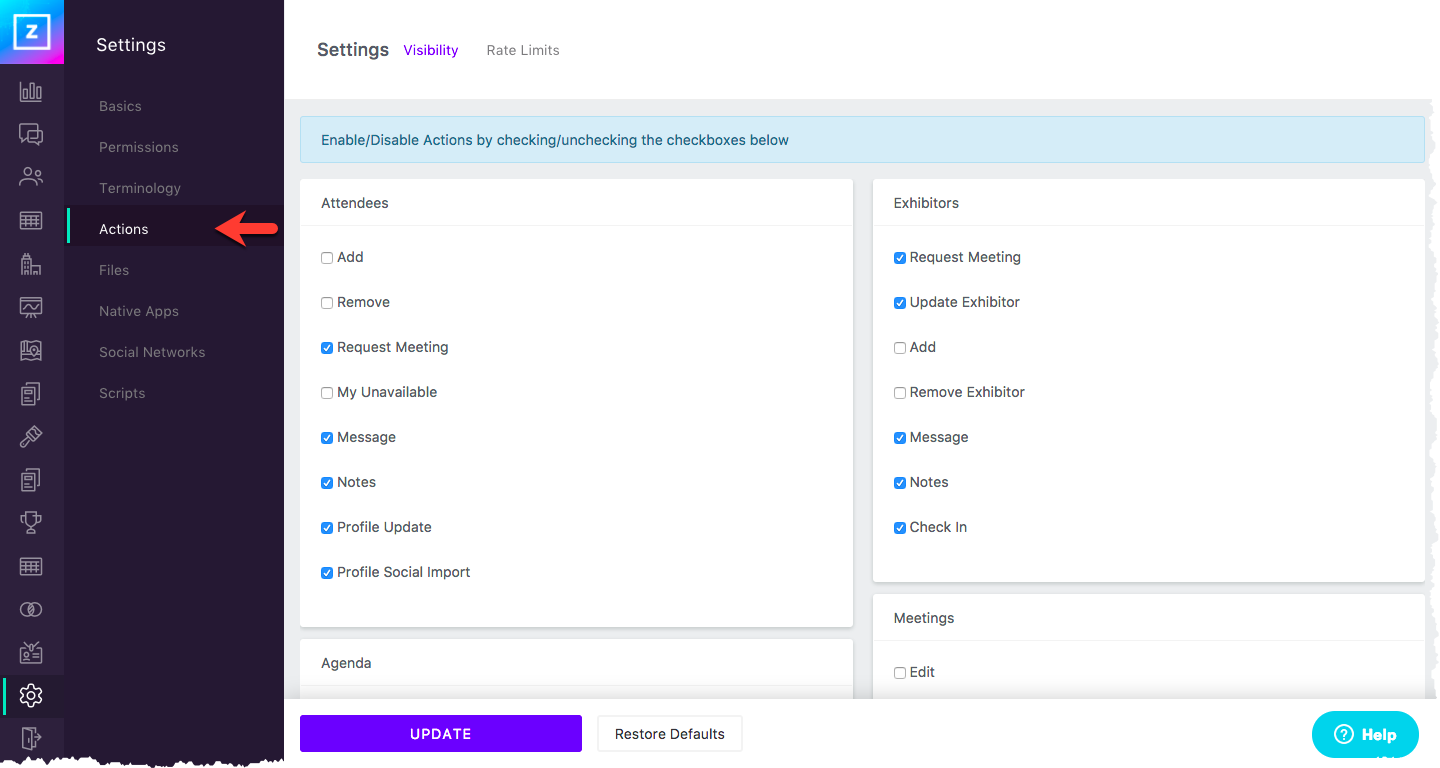The height and width of the screenshot is (768, 1440).
Task: Open the table icon below the trophy
Action: click(x=31, y=566)
